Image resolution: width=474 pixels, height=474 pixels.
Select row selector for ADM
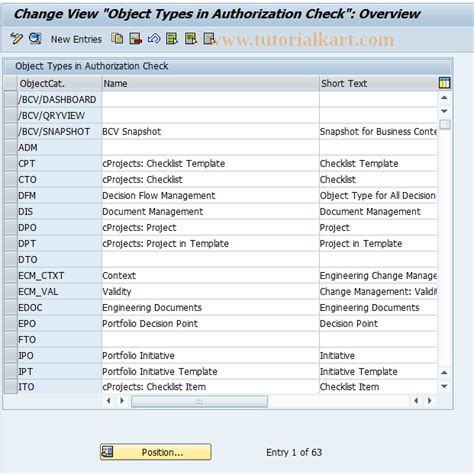click(x=11, y=147)
